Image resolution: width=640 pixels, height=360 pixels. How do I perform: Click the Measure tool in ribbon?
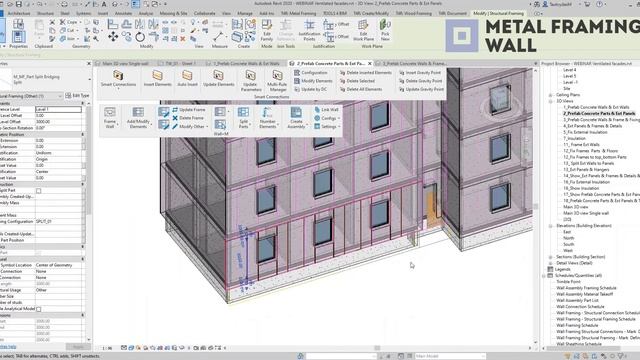(218, 37)
